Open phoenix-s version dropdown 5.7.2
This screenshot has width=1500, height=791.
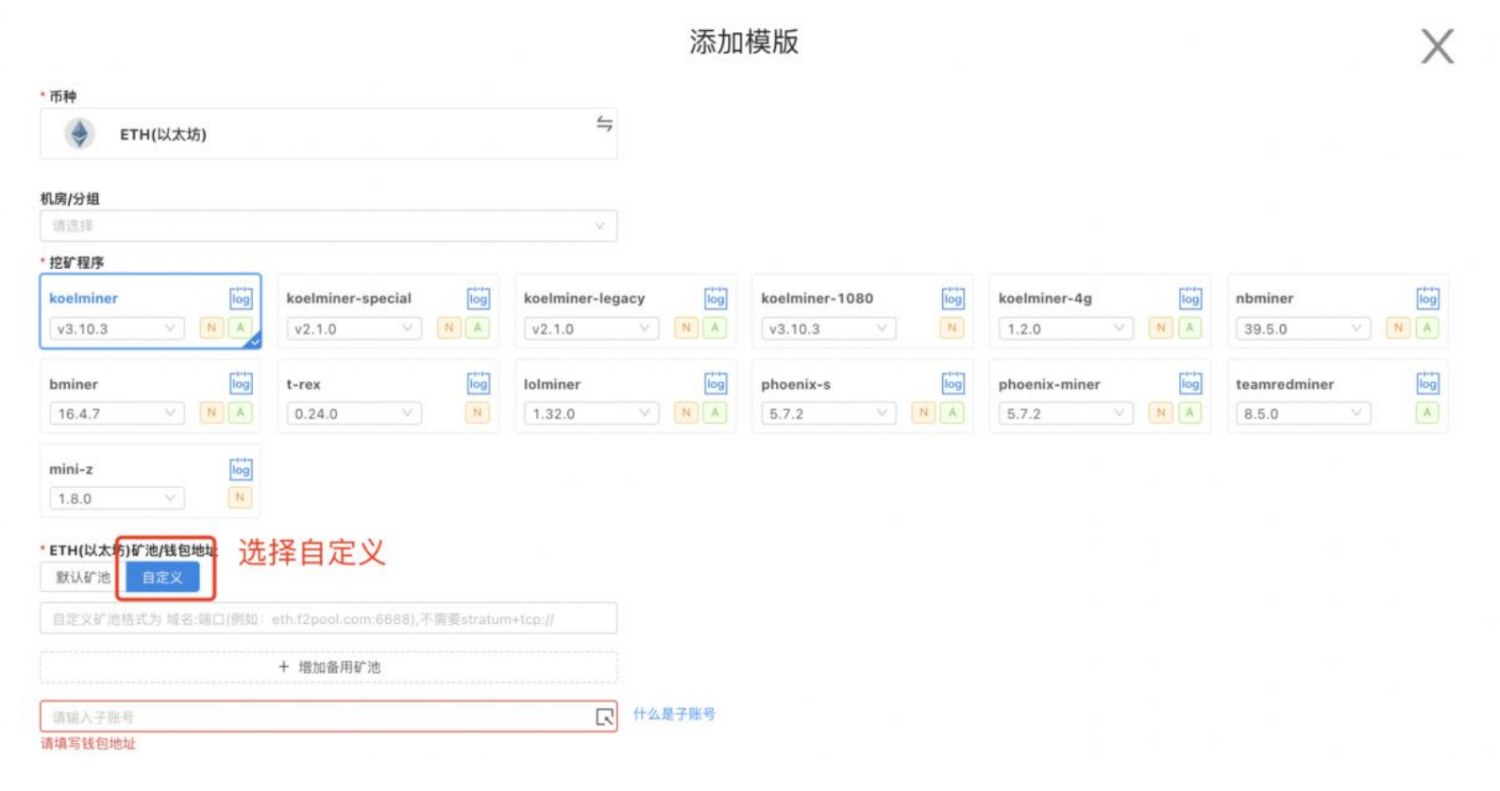click(x=828, y=412)
